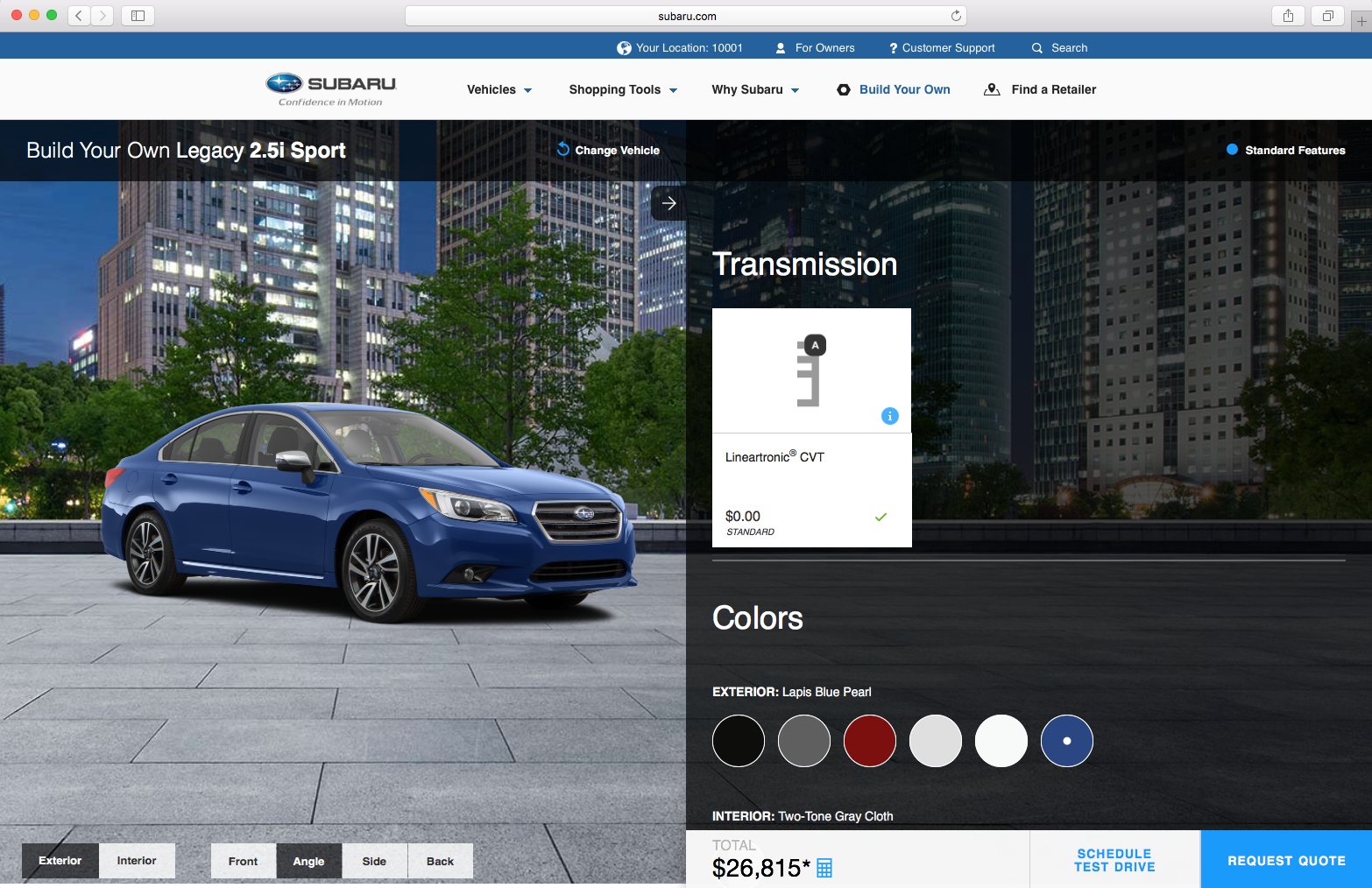The image size is (1372, 888).
Task: Click Safari back navigation arrow
Action: pyautogui.click(x=79, y=15)
